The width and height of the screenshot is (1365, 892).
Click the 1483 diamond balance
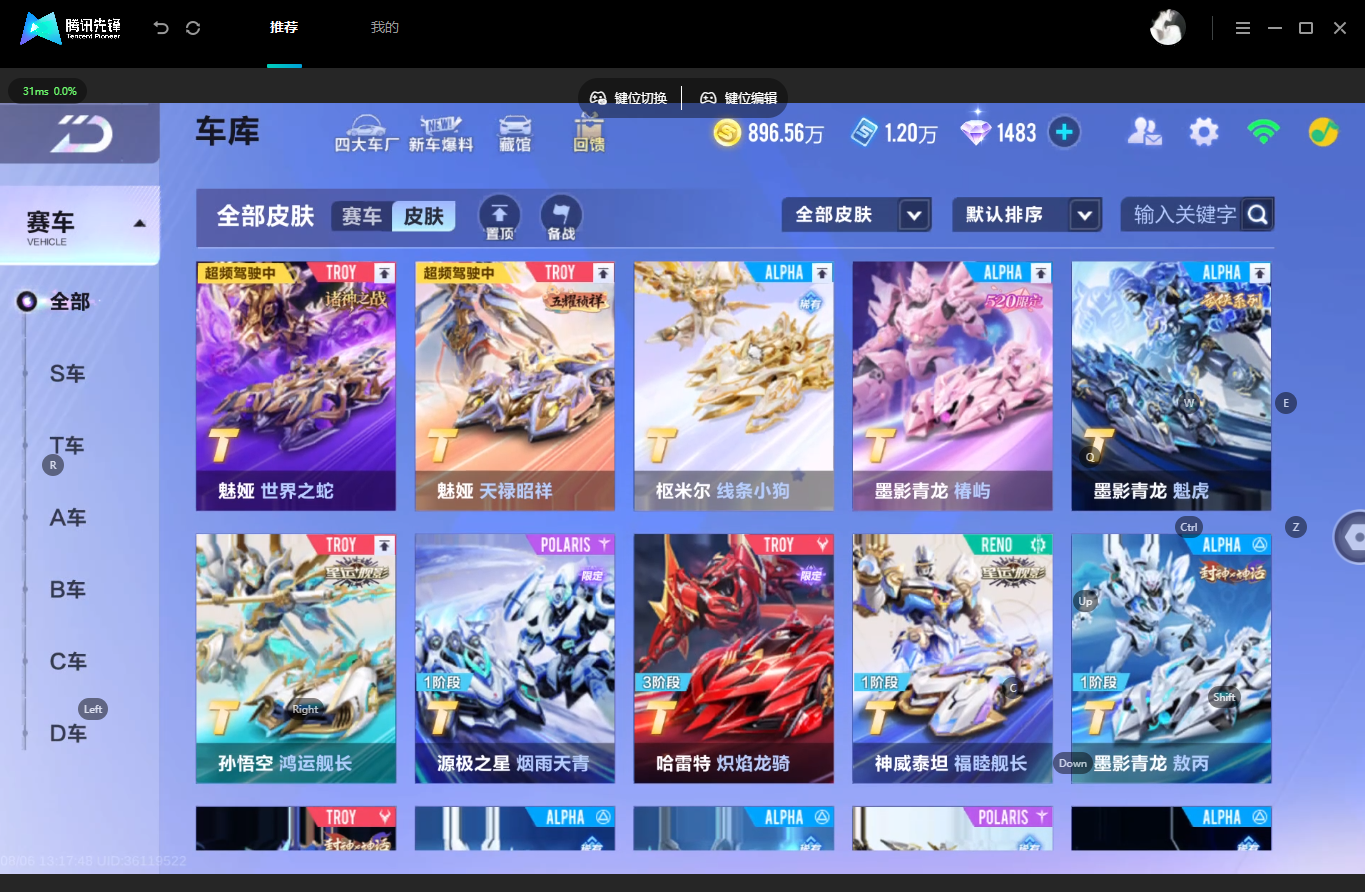coord(1017,133)
